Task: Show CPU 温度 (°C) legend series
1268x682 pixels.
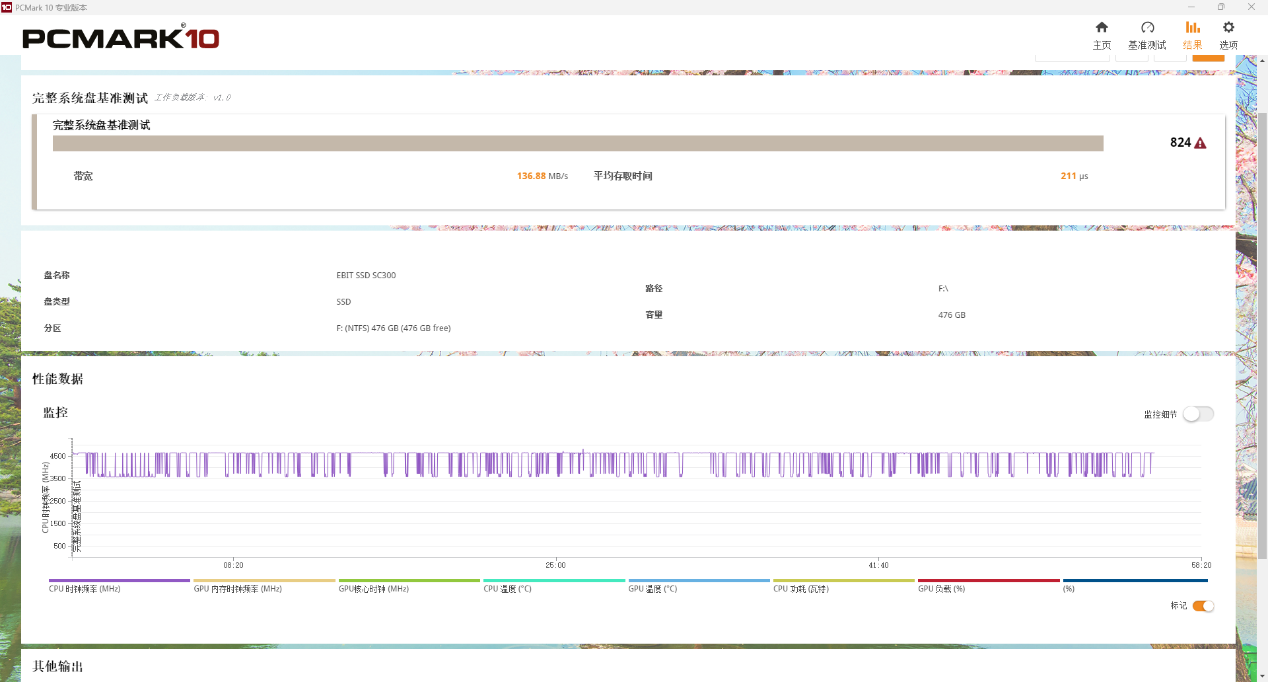Action: tap(507, 589)
